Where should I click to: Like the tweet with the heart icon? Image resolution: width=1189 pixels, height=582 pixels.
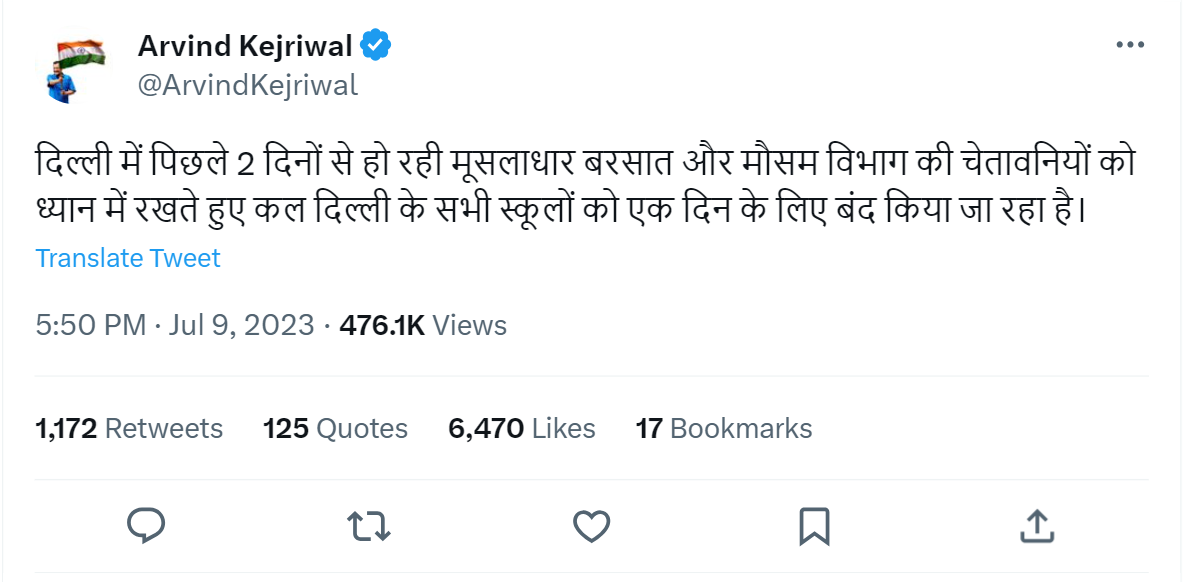click(x=591, y=524)
